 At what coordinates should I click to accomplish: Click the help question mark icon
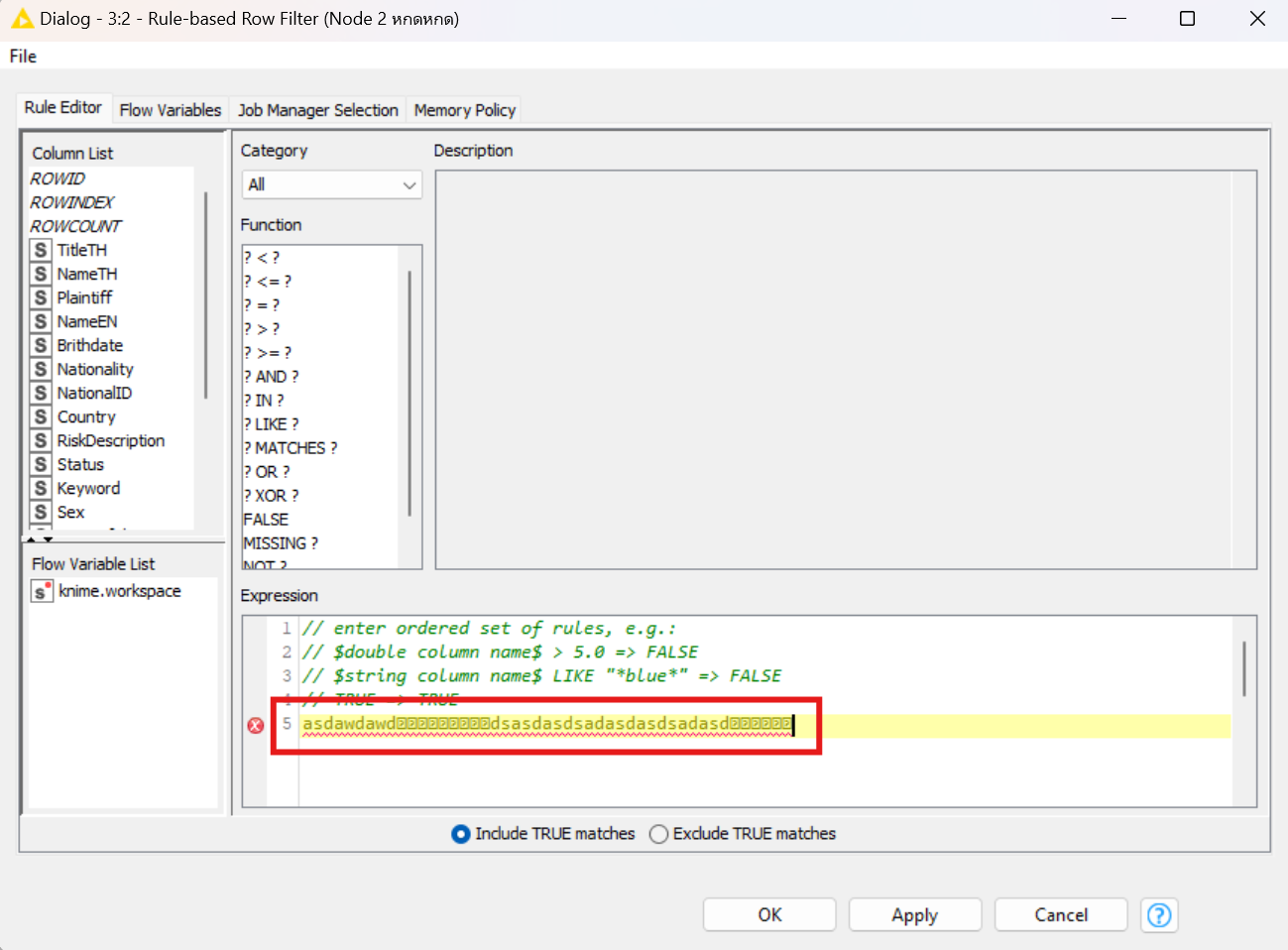pyautogui.click(x=1158, y=914)
